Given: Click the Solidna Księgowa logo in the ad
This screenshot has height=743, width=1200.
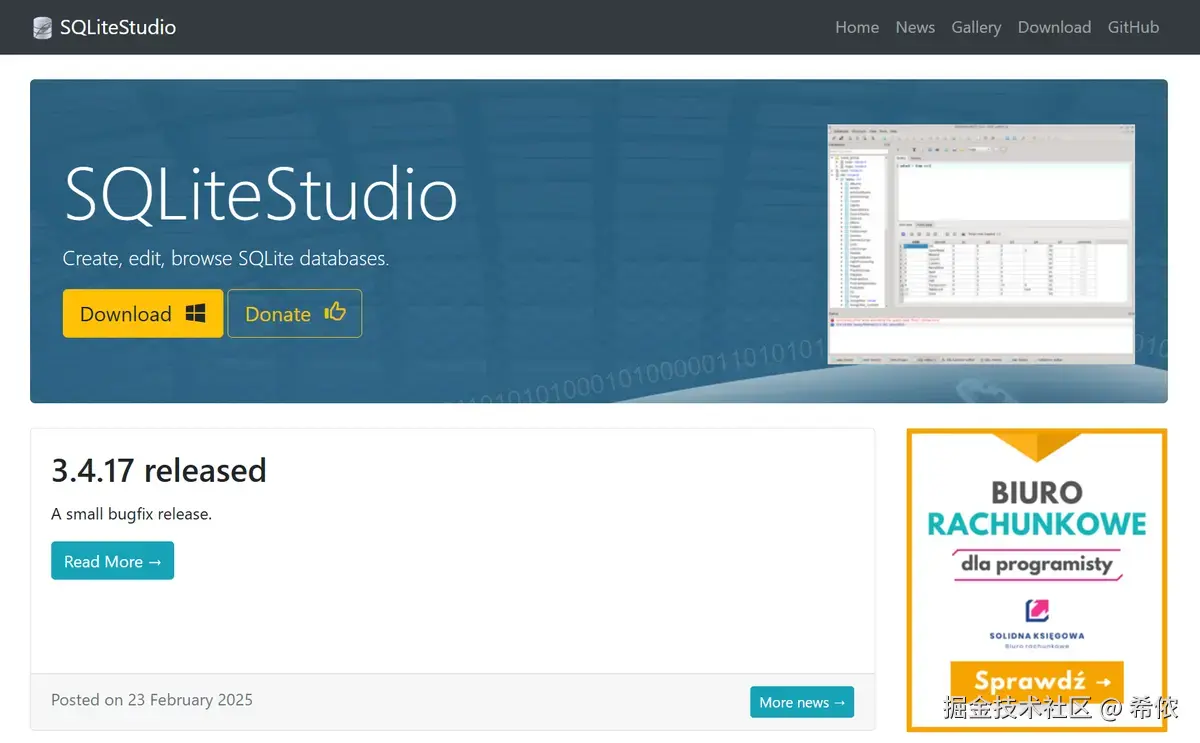Looking at the screenshot, I should point(1037,622).
